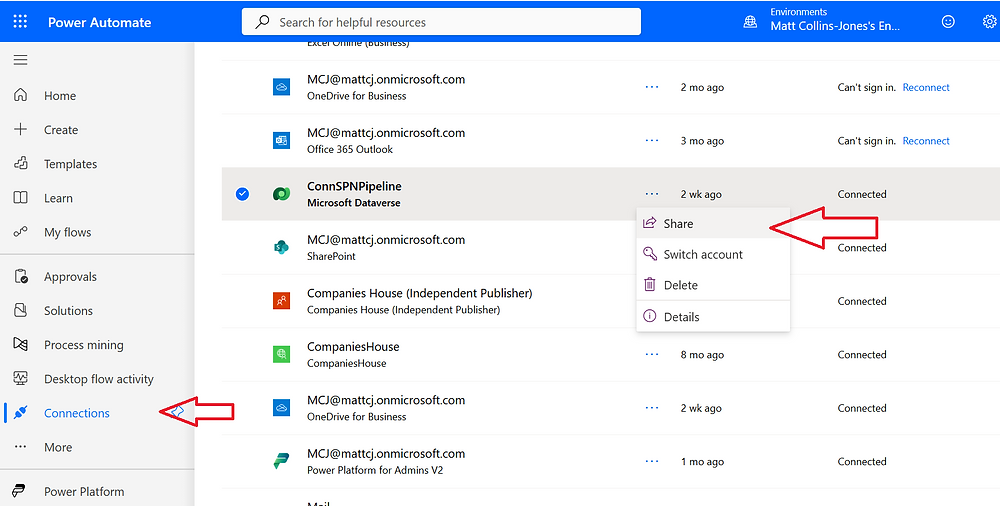The image size is (1000, 506).
Task: Click the Desktop flow activity icon
Action: (20, 378)
